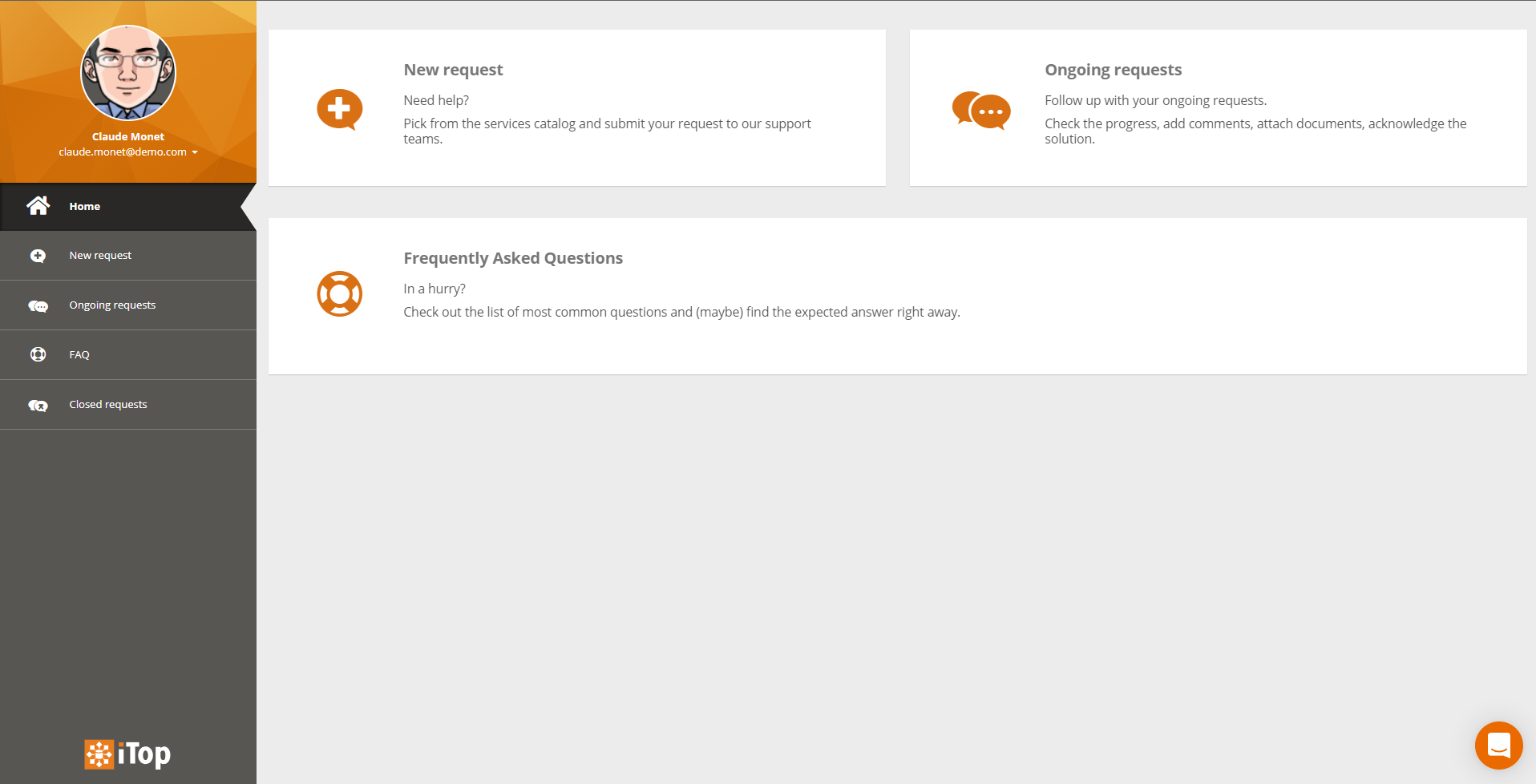Open Closed requests in the sidebar
The width and height of the screenshot is (1536, 784).
[x=108, y=405]
